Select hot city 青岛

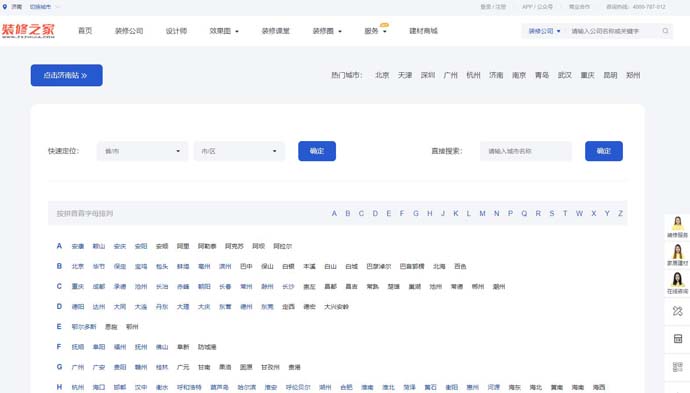pos(542,75)
